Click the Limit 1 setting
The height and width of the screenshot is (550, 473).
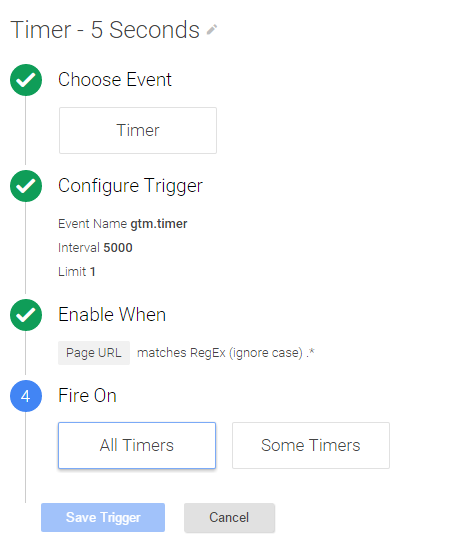pos(77,271)
